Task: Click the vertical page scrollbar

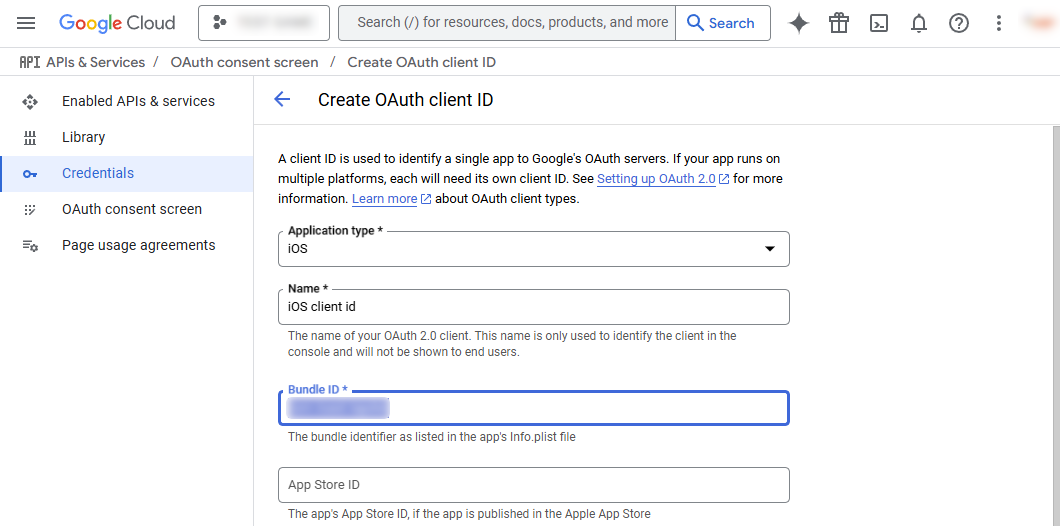Action: 1056,325
